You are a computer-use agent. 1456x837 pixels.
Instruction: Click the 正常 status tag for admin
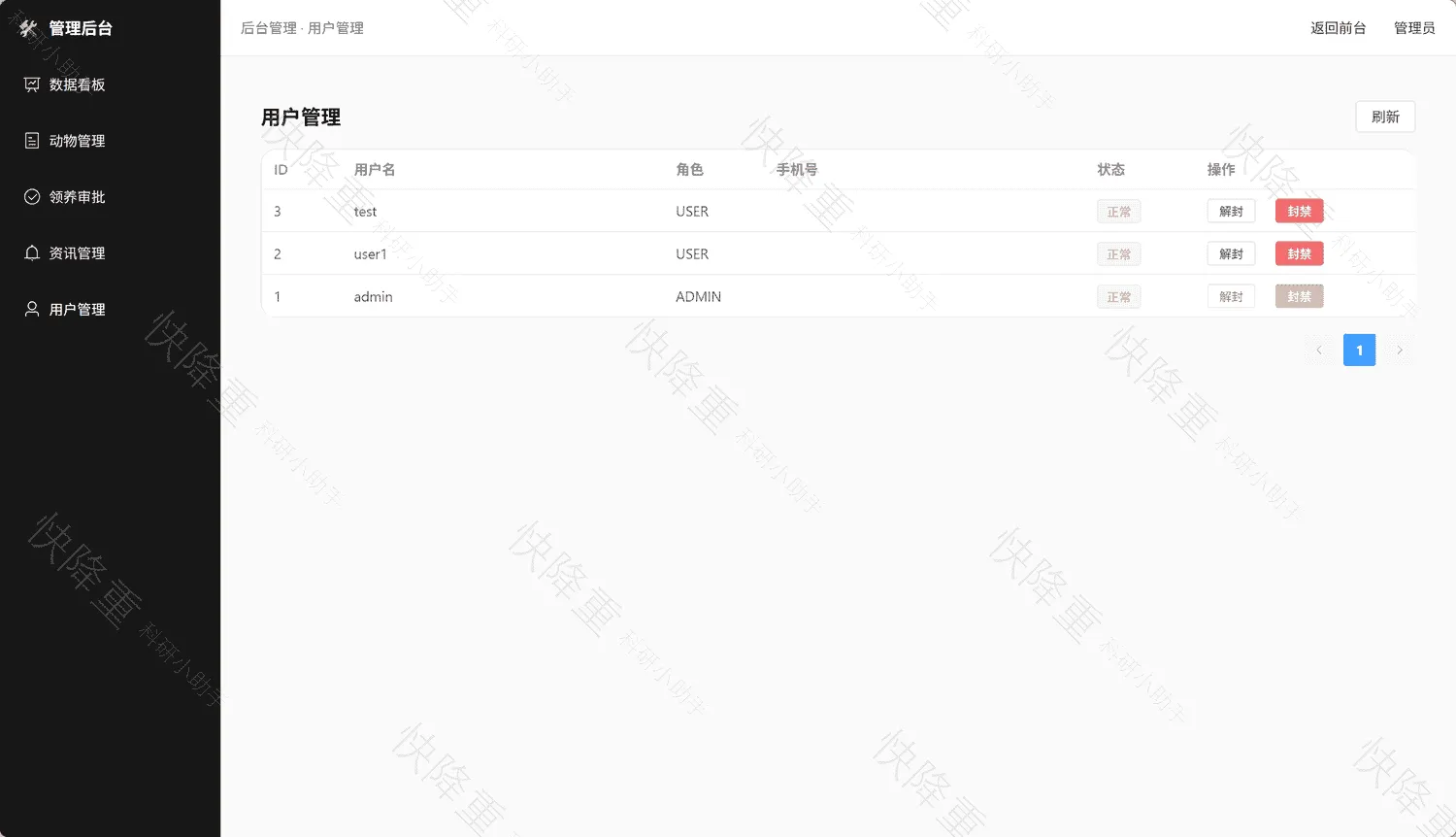1119,297
